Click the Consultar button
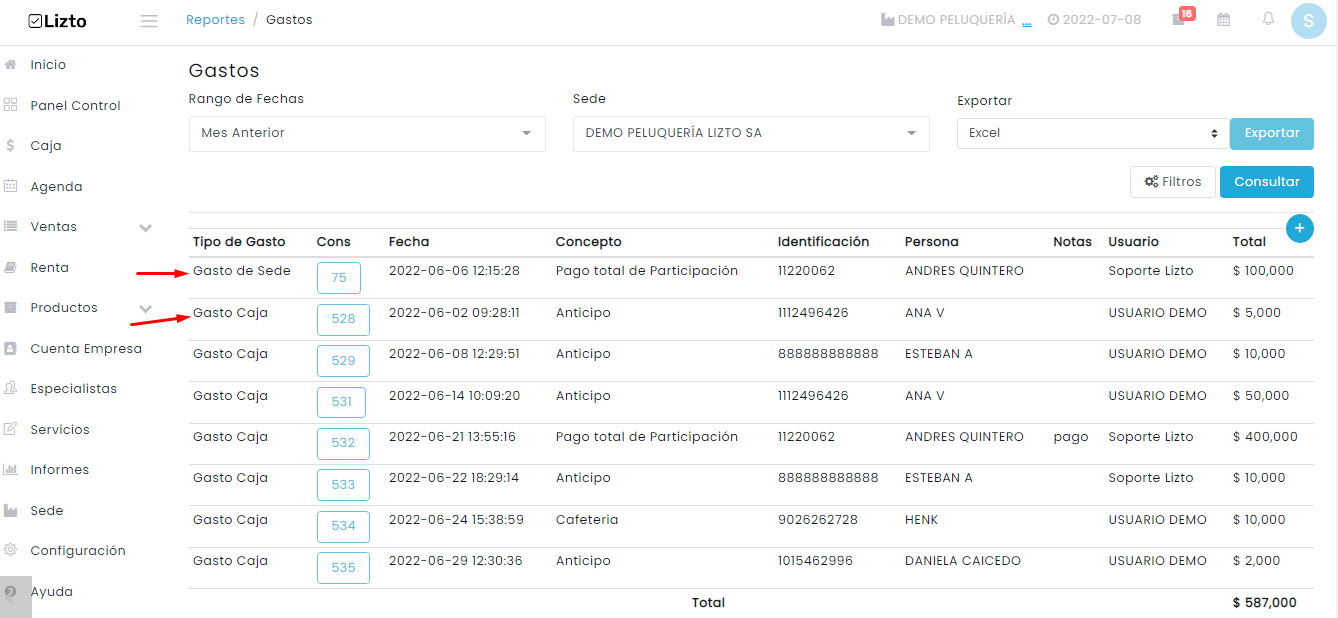 click(1267, 182)
